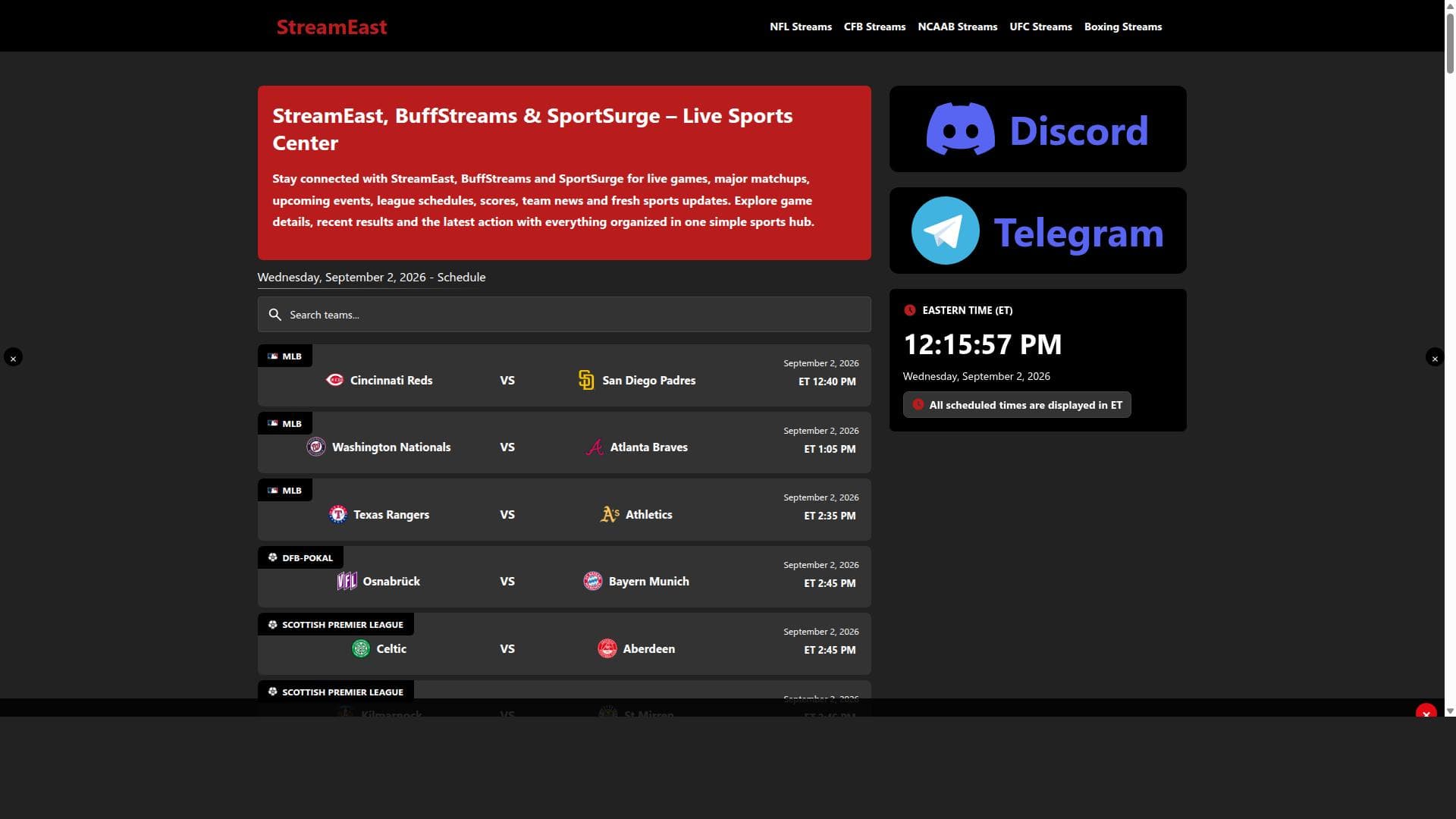The height and width of the screenshot is (819, 1456).
Task: Click 'All scheduled times are displayed in ET' notice
Action: pos(1017,405)
